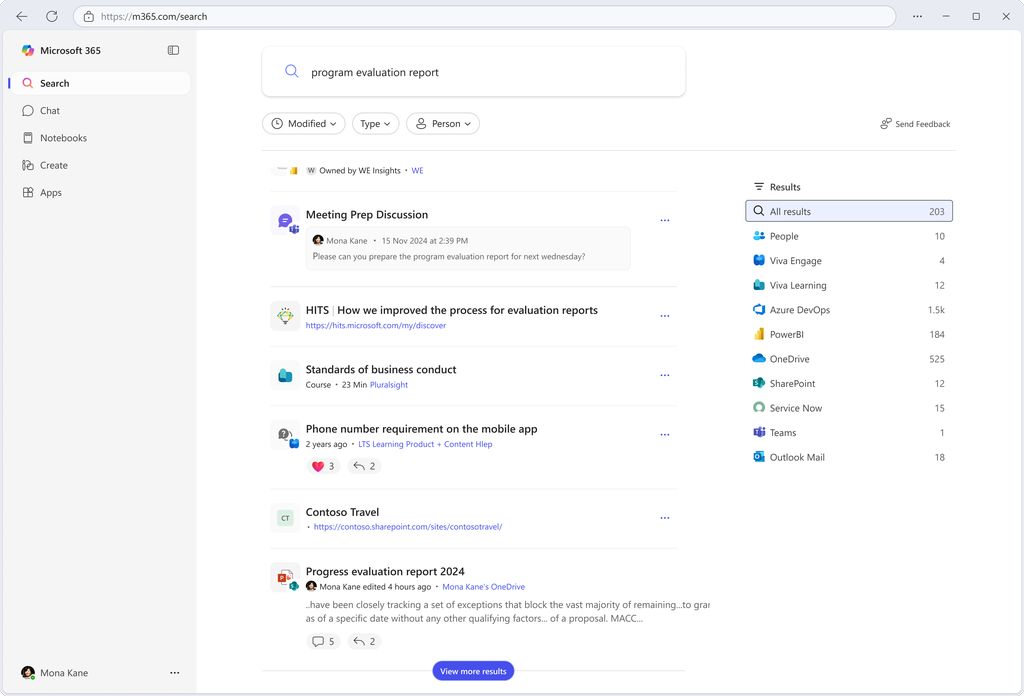Open the Notebooks icon in sidebar
The height and width of the screenshot is (696, 1024).
(27, 138)
